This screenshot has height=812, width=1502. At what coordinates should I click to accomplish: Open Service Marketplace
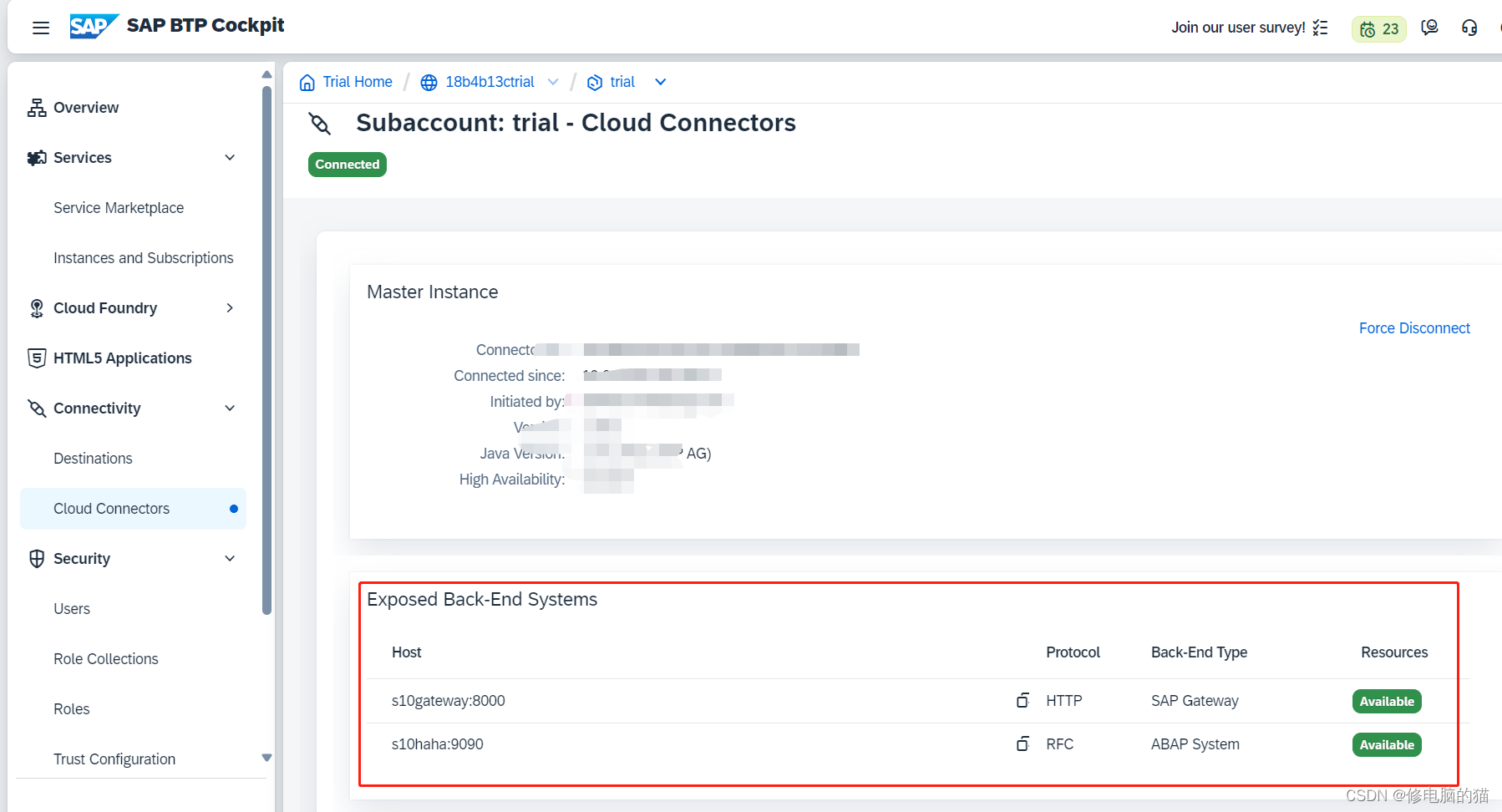(x=119, y=208)
